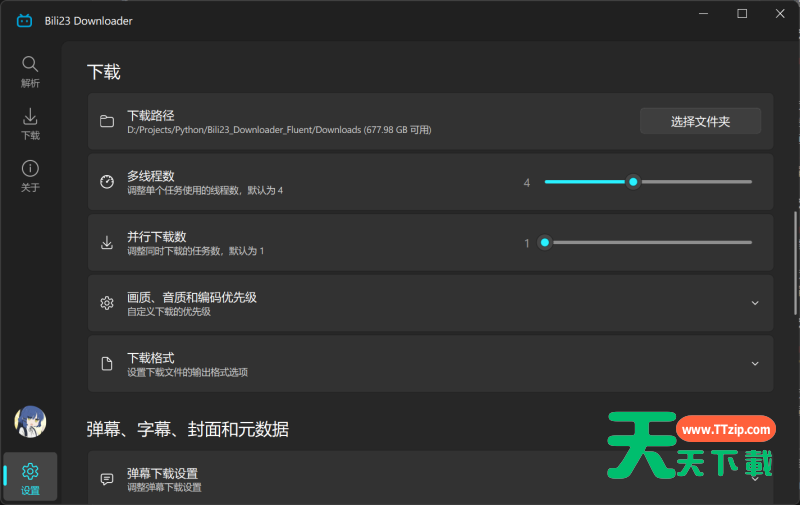The image size is (800, 505).
Task: Close the Bili23 Downloader window
Action: (780, 14)
